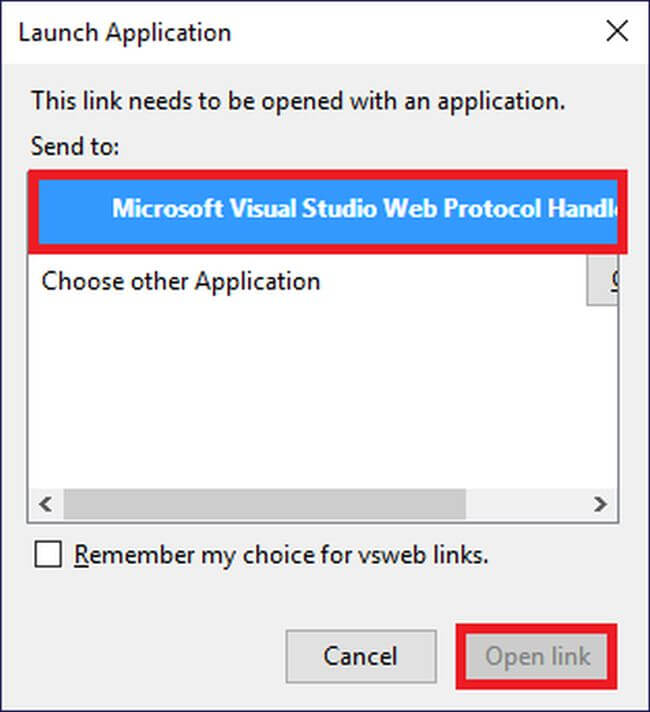Click the blank area of the application list

pyautogui.click(x=320, y=400)
